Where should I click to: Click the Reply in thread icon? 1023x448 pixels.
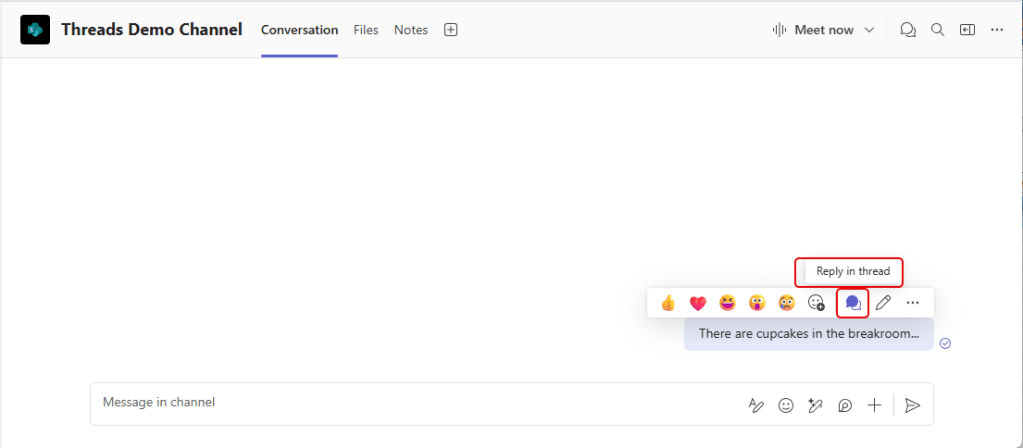pyautogui.click(x=852, y=302)
